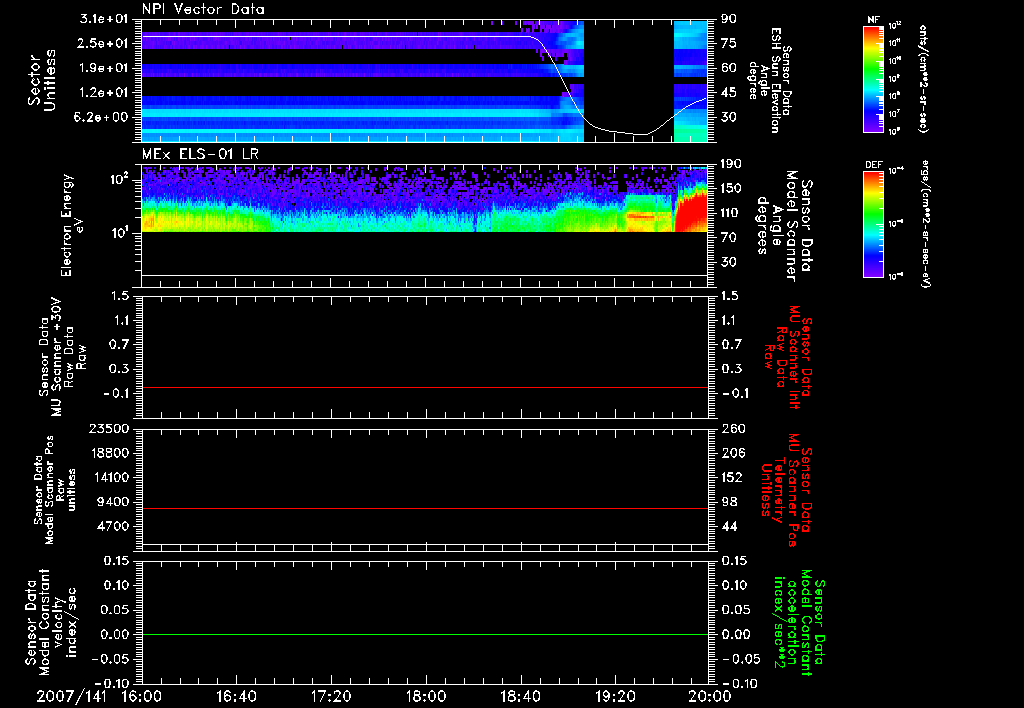This screenshot has width=1024, height=708.
Task: Click the 1.9e+01 sector tick label
Action: (x=104, y=68)
